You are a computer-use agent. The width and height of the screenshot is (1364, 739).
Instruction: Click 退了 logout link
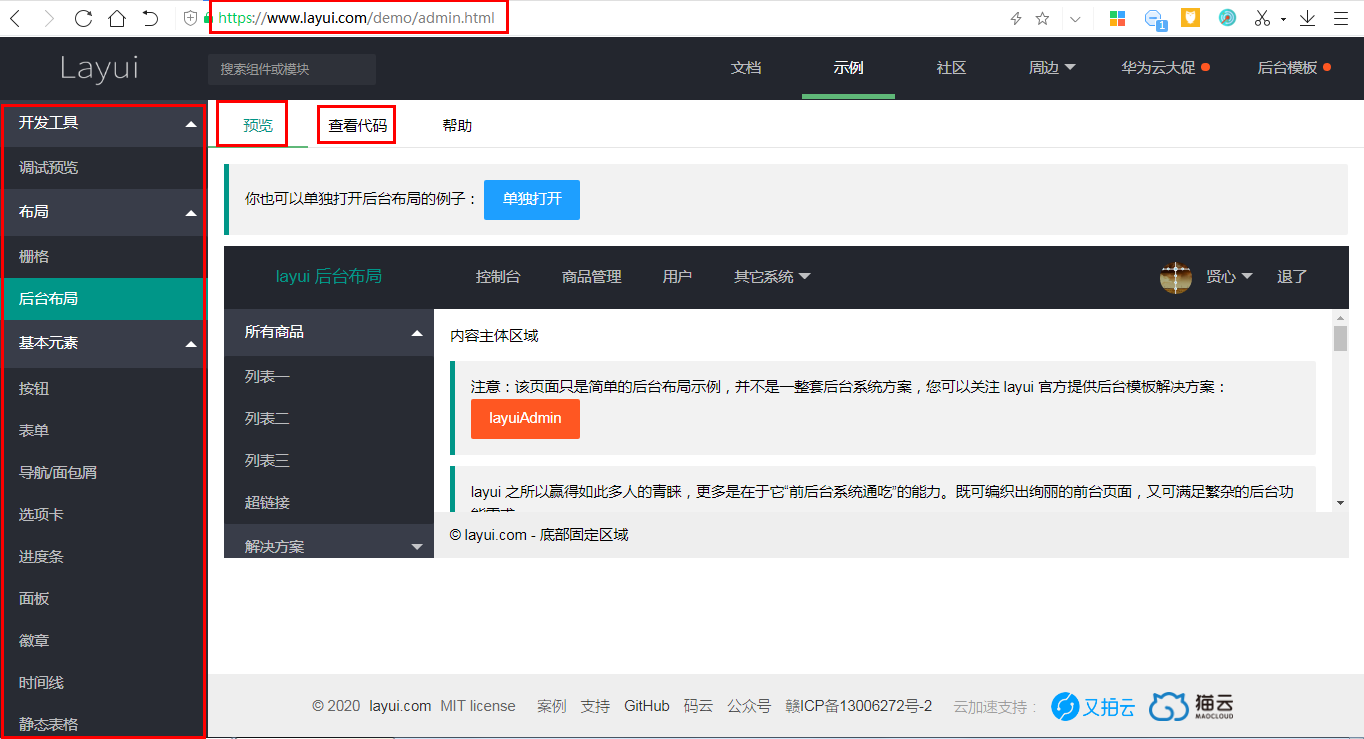pyautogui.click(x=1292, y=277)
